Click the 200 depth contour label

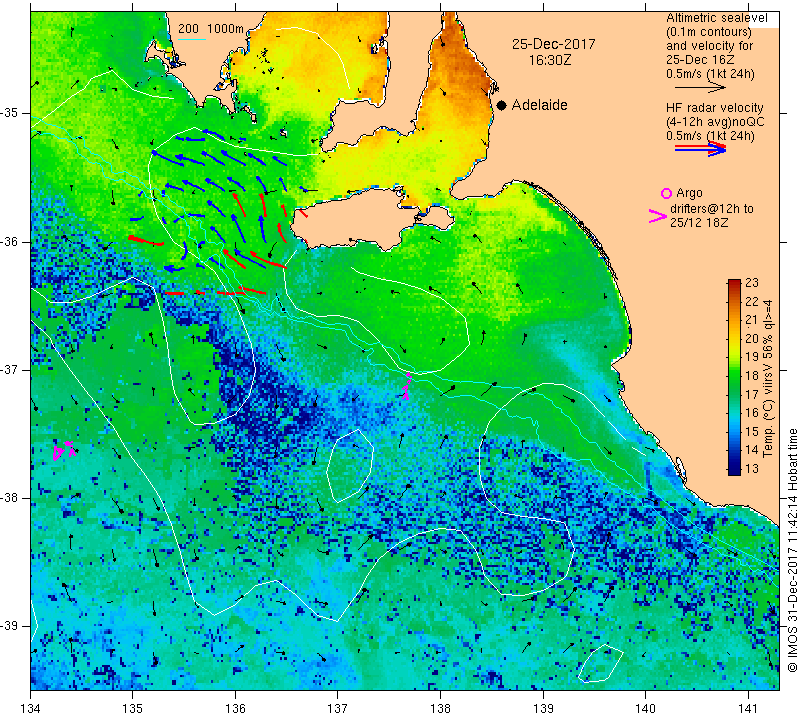(x=188, y=29)
